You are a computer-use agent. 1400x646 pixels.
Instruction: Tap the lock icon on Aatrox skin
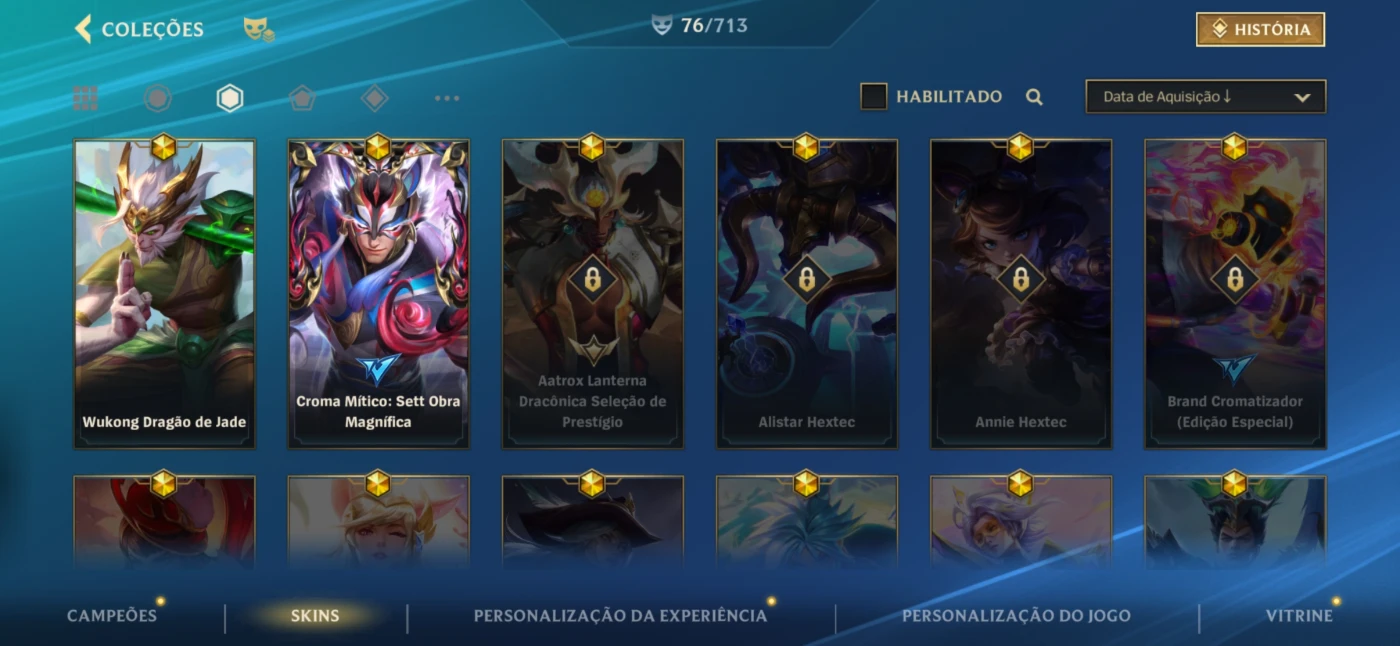pyautogui.click(x=592, y=279)
